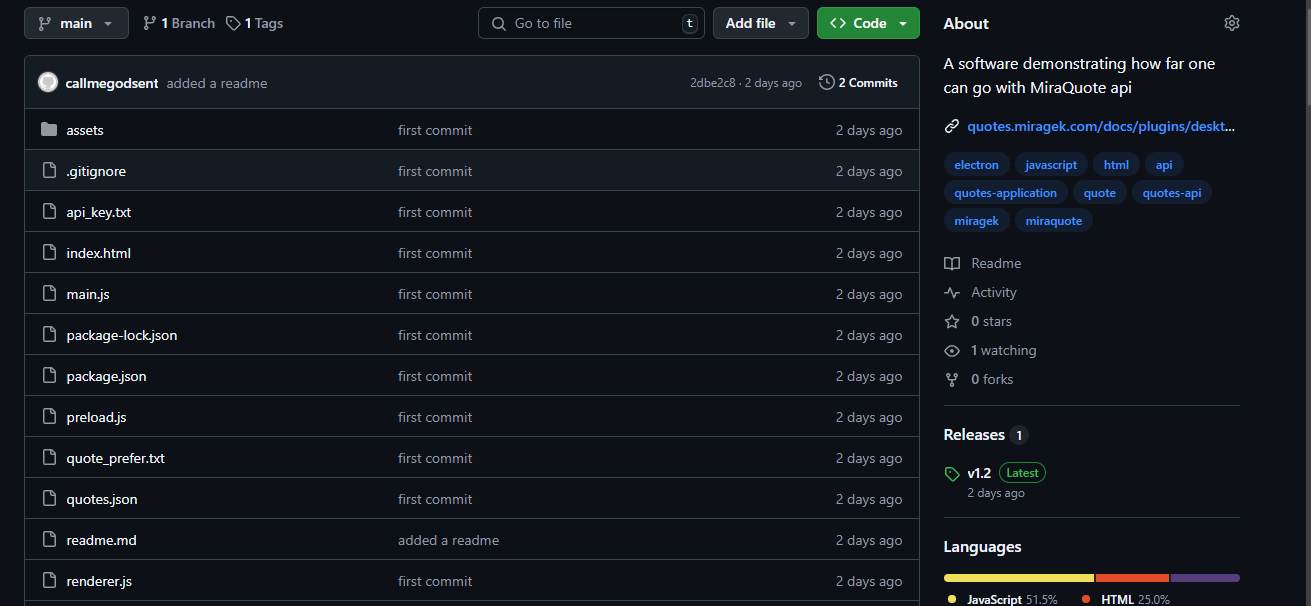Click the file icon beside .gitignore
Image resolution: width=1311 pixels, height=606 pixels.
tap(49, 171)
